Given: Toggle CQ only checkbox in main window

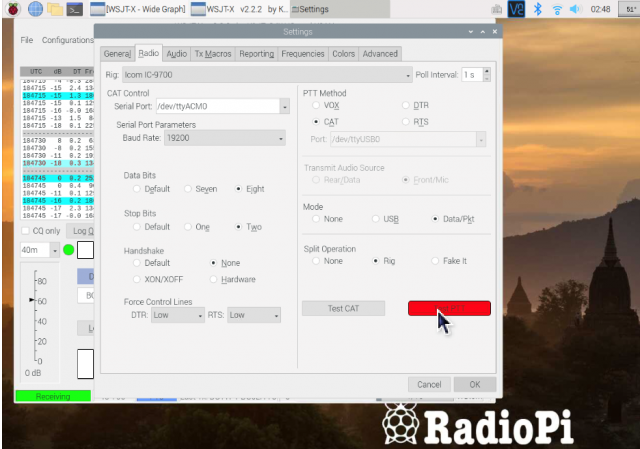Looking at the screenshot, I should point(25,231).
